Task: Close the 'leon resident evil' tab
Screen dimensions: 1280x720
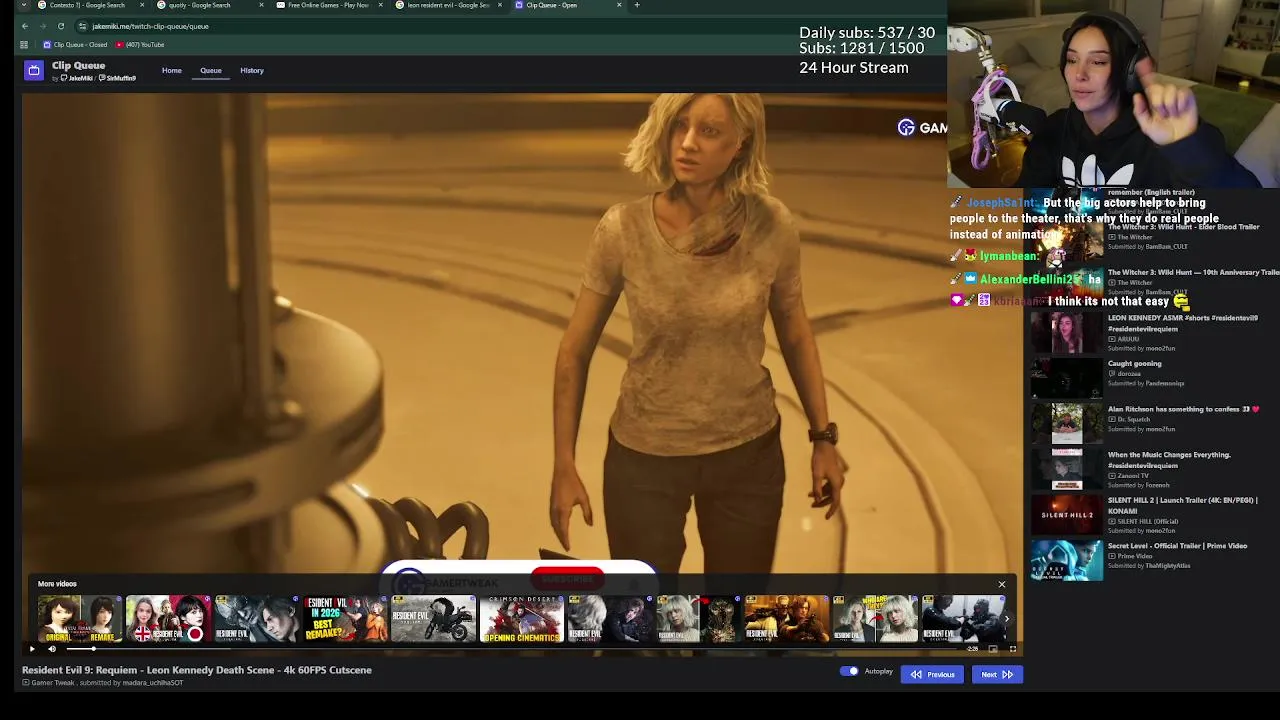Action: (x=500, y=5)
